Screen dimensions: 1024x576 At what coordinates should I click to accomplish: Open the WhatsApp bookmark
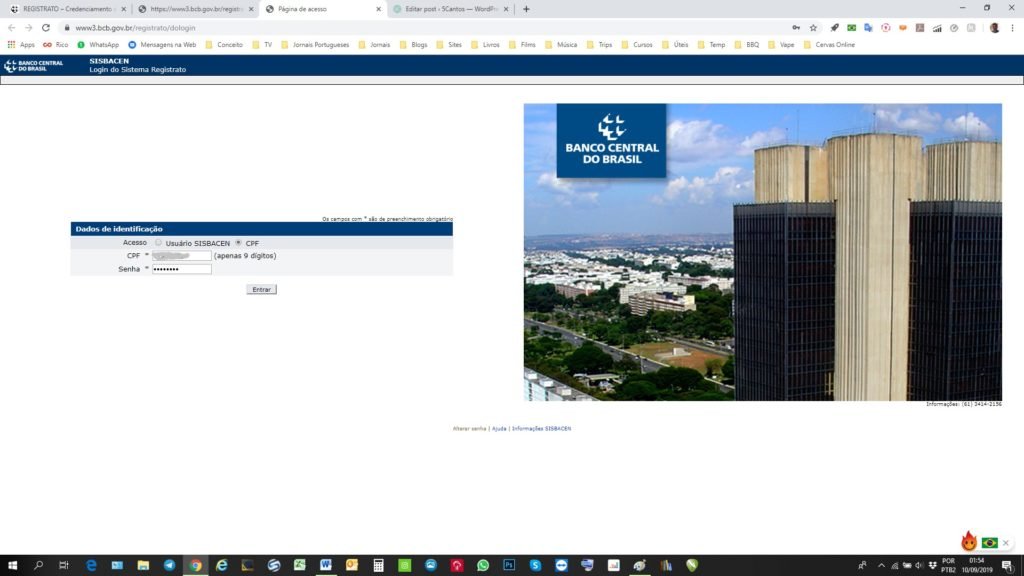(x=98, y=44)
